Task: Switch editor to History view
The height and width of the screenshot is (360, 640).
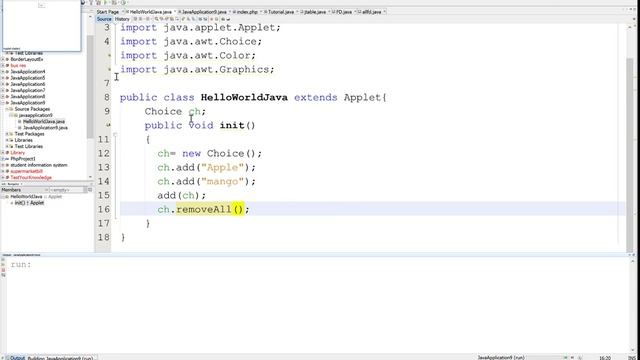Action: point(122,19)
